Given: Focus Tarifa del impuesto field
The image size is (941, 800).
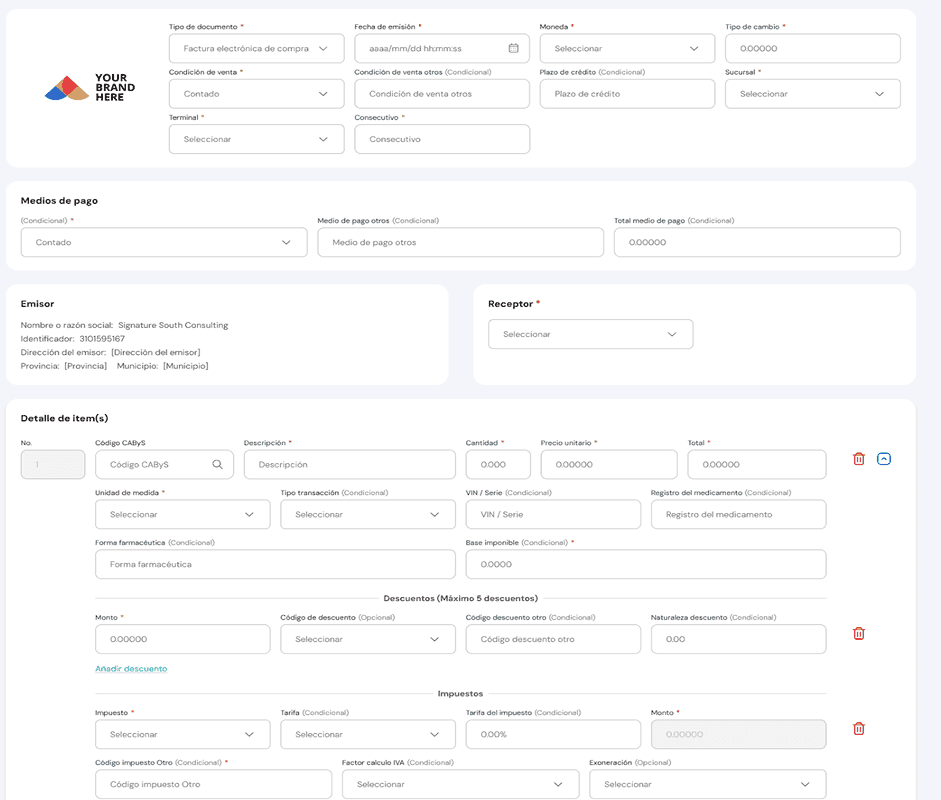Looking at the screenshot, I should tap(553, 735).
